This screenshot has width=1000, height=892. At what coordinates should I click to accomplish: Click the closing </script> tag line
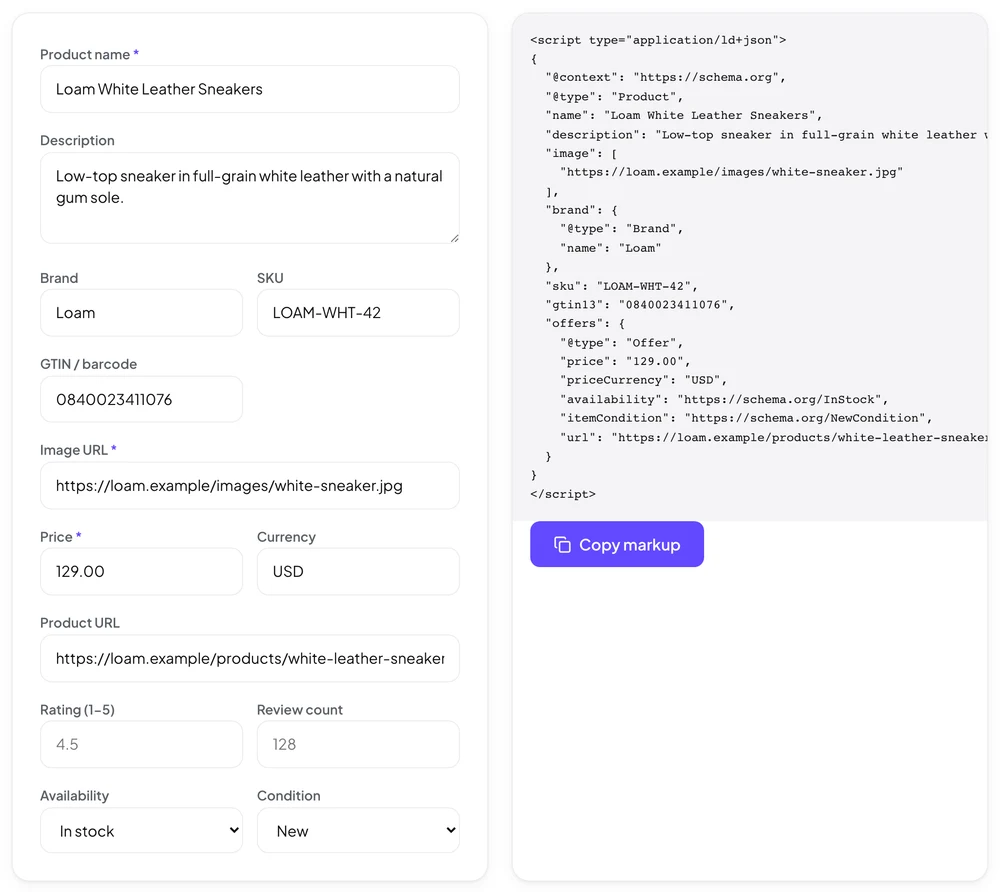pyautogui.click(x=562, y=494)
